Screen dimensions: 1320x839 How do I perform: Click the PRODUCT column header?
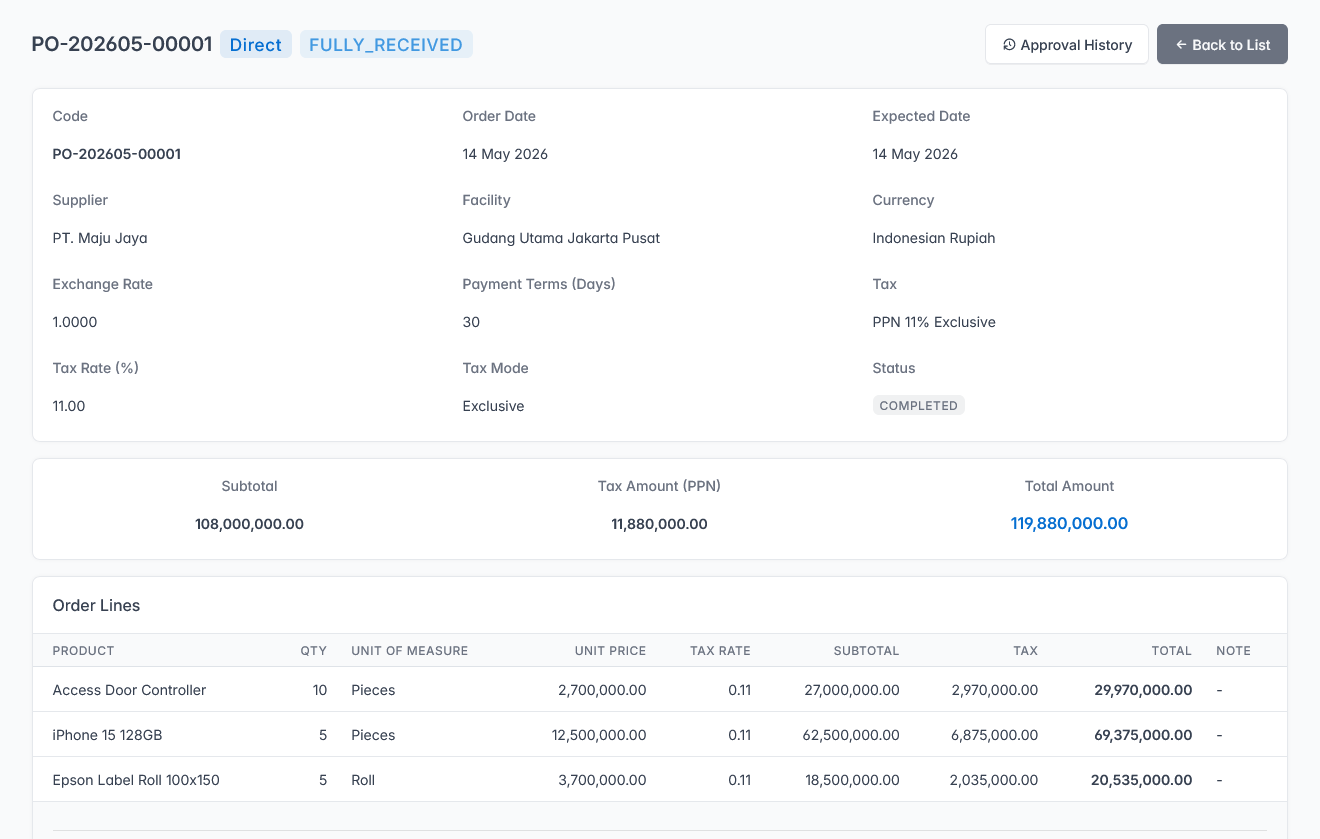pyautogui.click(x=83, y=650)
